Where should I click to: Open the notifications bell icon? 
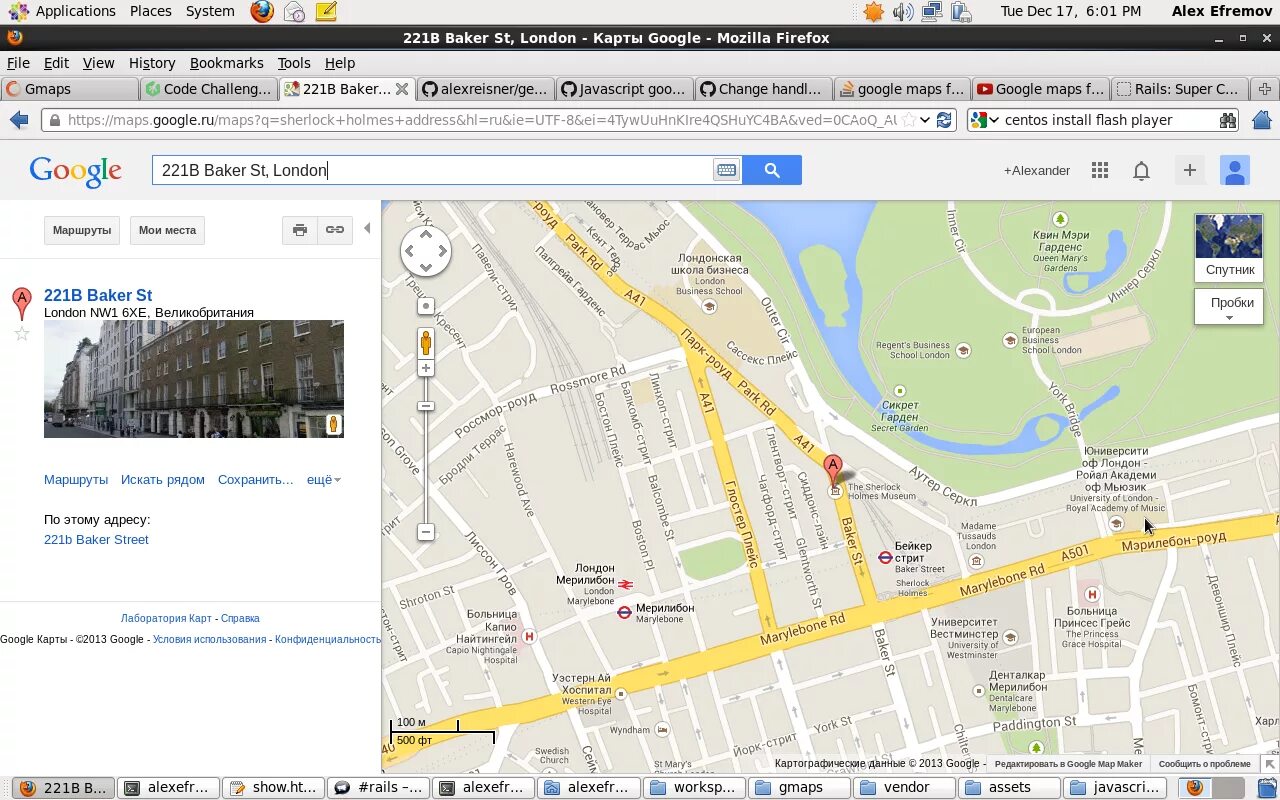(1141, 170)
